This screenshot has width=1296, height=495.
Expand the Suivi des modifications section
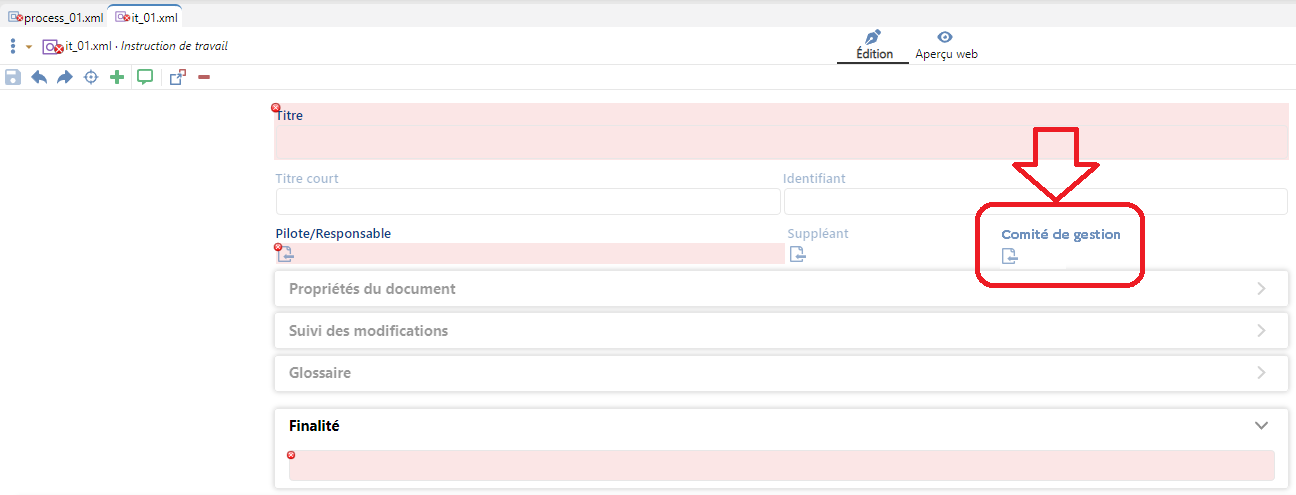pyautogui.click(x=1261, y=331)
